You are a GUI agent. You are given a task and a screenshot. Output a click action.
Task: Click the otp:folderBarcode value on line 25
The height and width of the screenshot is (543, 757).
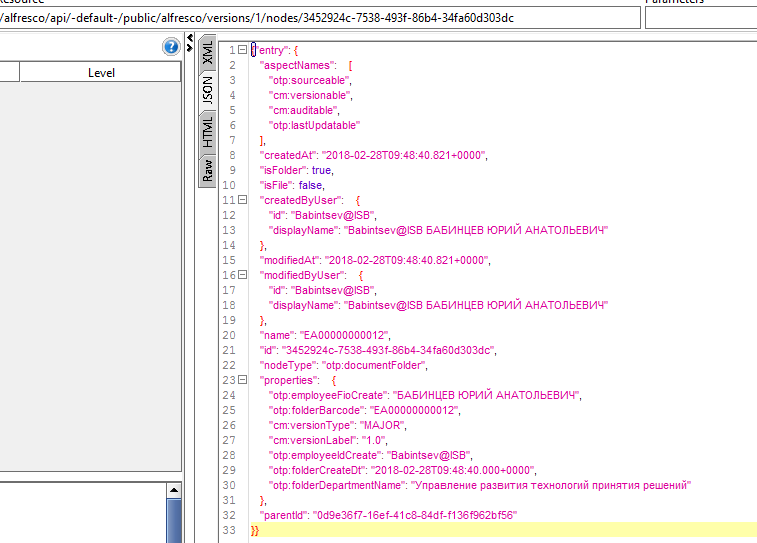tap(414, 410)
